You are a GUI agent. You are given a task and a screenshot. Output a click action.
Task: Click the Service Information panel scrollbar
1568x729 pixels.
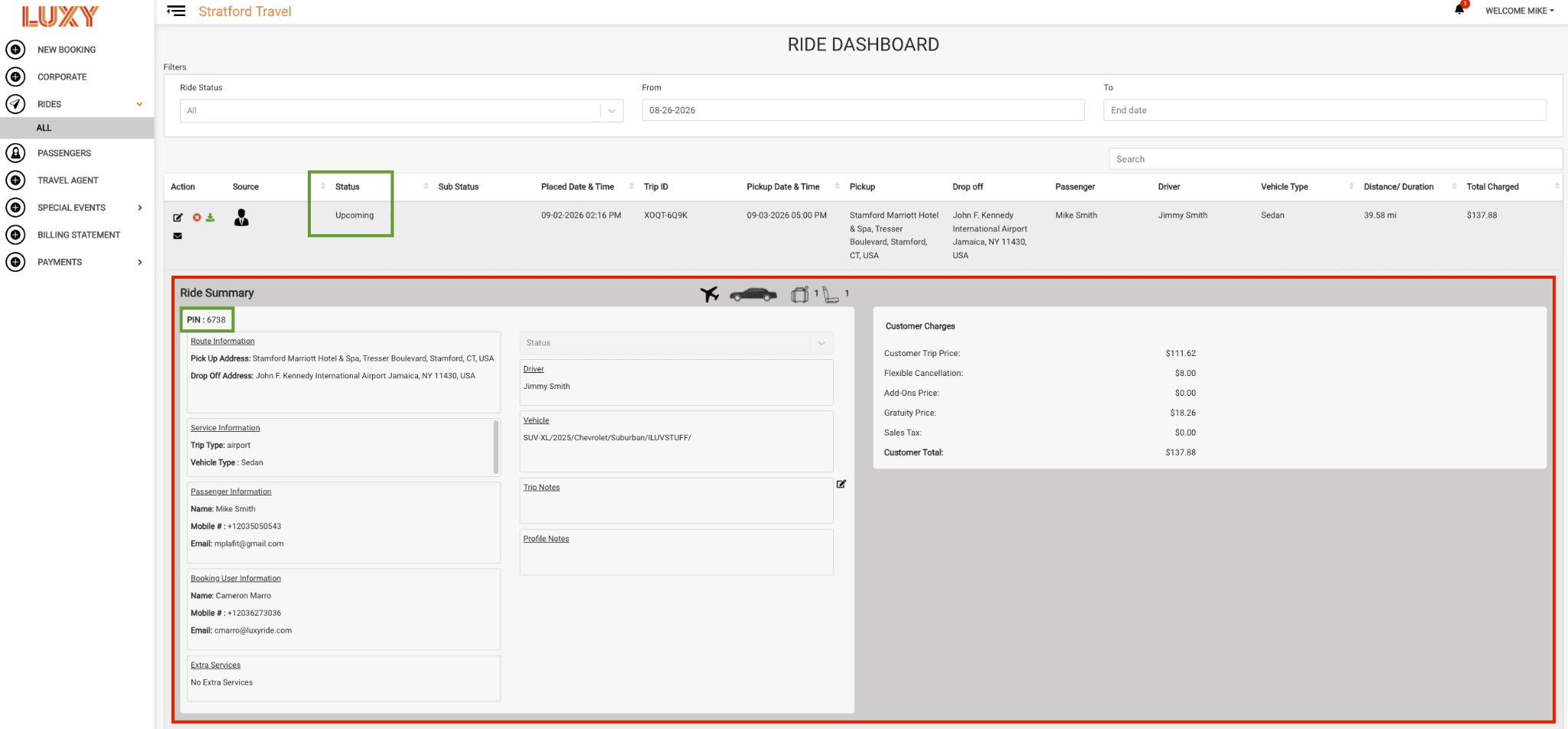pyautogui.click(x=496, y=447)
